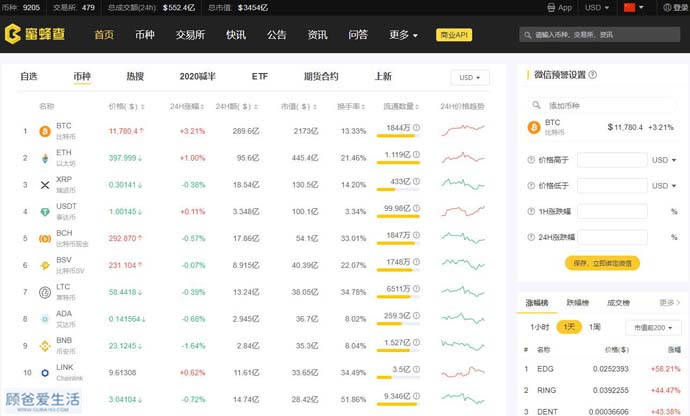Open the USD currency dropdown in top bar
The width and height of the screenshot is (690, 416).
tap(597, 7)
